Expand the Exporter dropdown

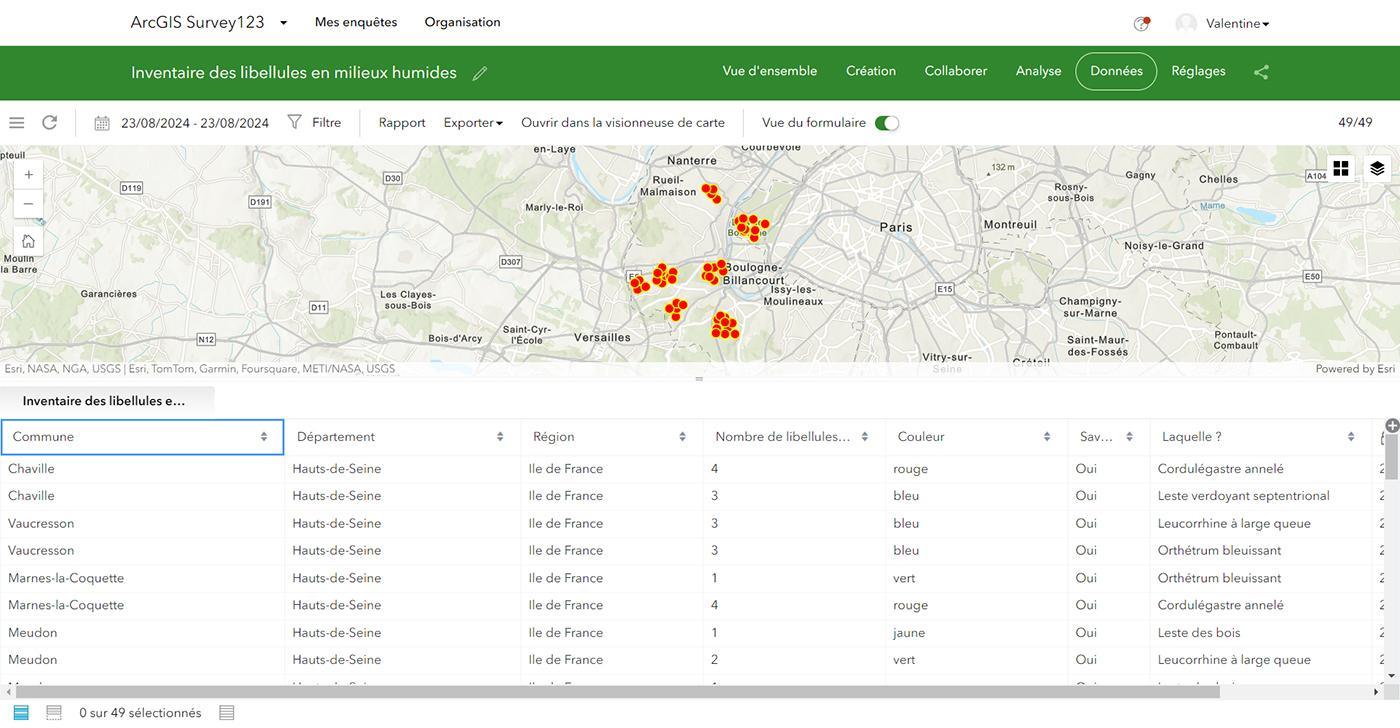point(473,123)
